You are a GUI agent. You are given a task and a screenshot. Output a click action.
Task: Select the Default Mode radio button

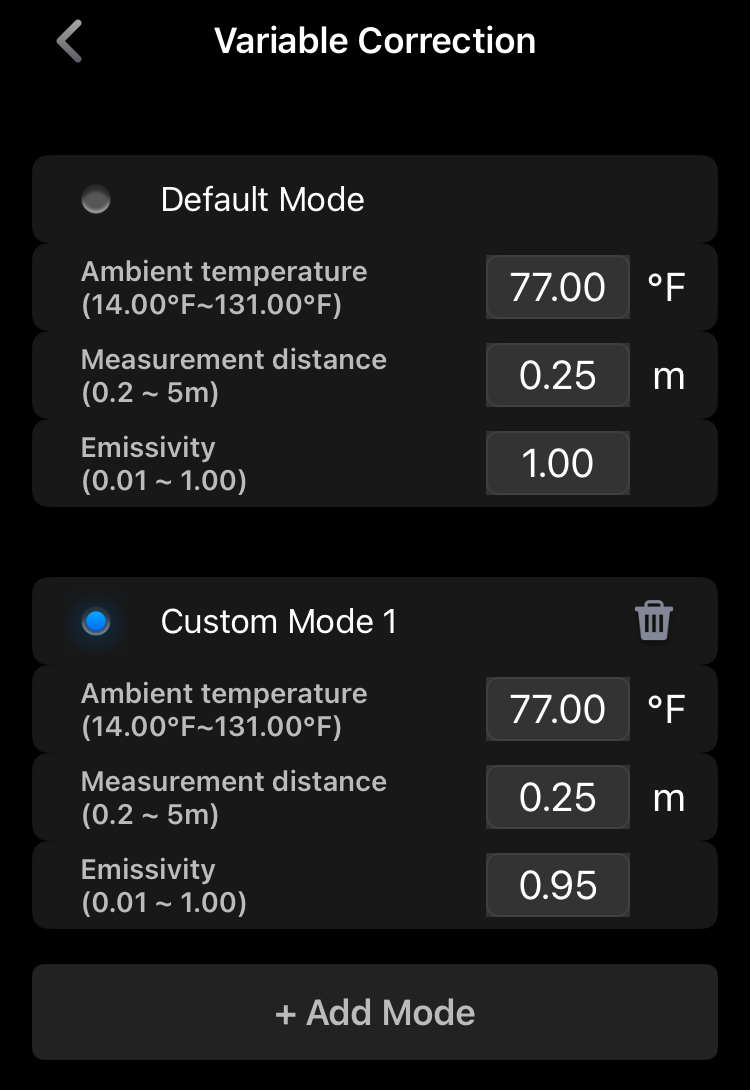coord(96,200)
